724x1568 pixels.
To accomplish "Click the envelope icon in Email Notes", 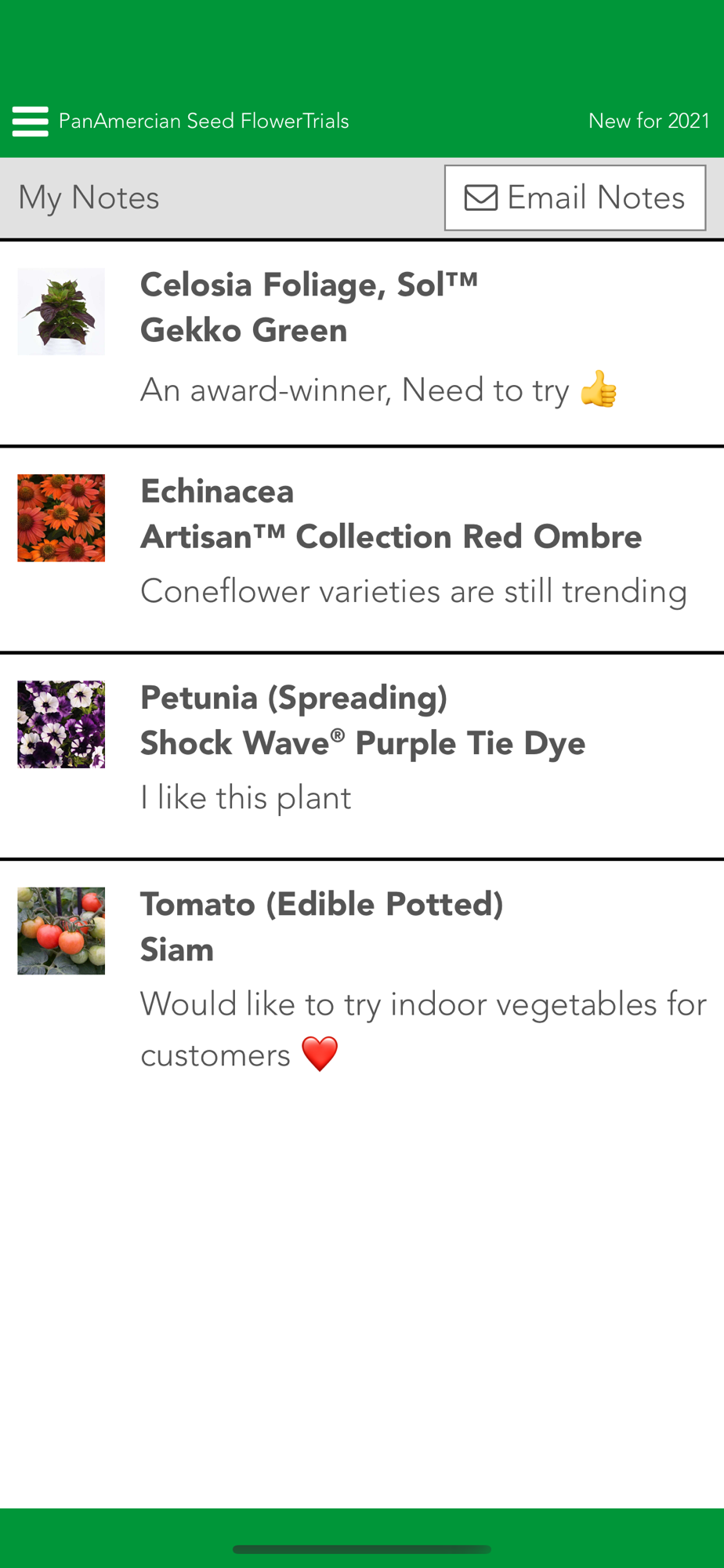I will tap(481, 198).
